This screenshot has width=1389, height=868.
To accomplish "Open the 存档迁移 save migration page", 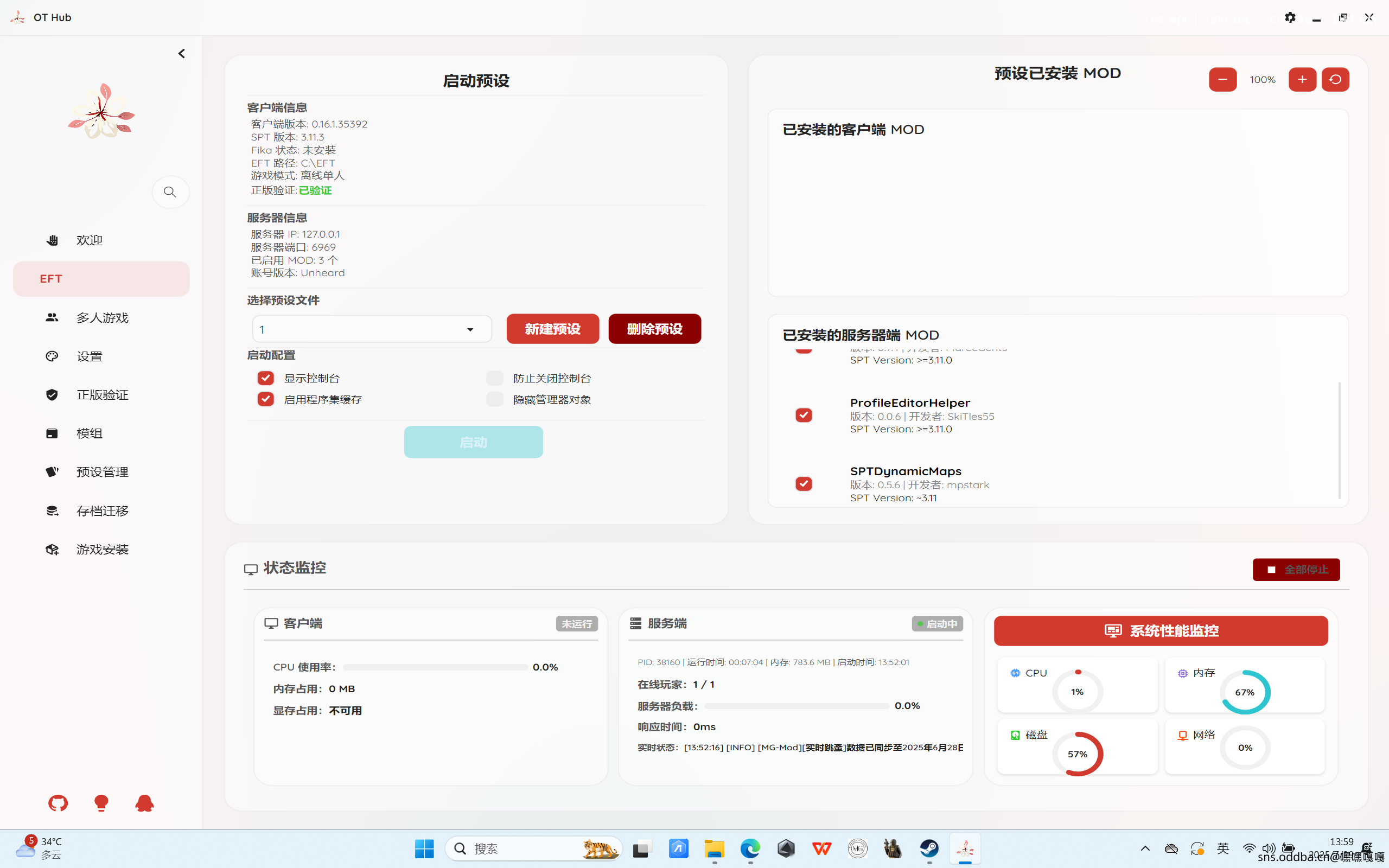I will tap(101, 510).
